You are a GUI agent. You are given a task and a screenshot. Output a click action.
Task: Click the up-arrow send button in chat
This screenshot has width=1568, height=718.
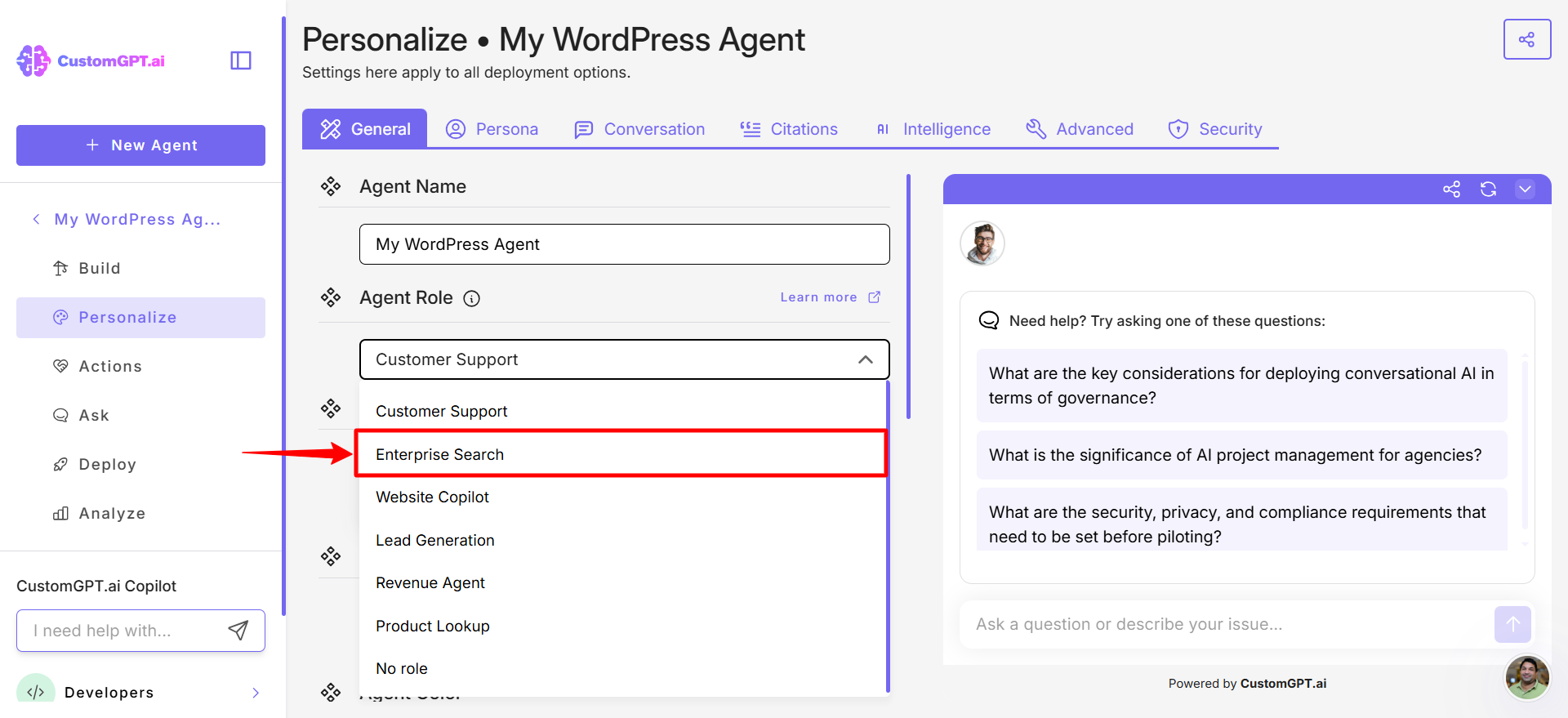coord(1512,624)
